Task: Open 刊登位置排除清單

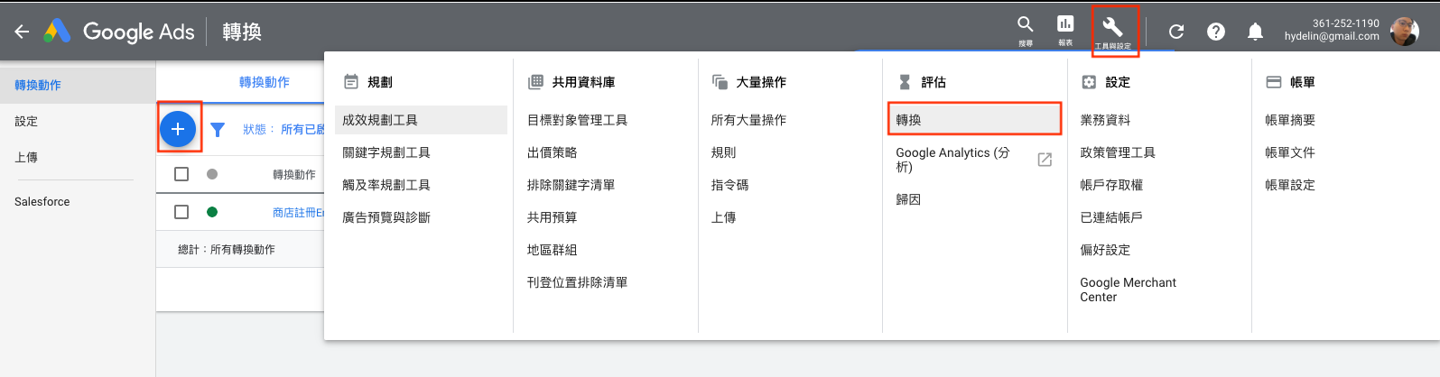Action: [x=577, y=283]
